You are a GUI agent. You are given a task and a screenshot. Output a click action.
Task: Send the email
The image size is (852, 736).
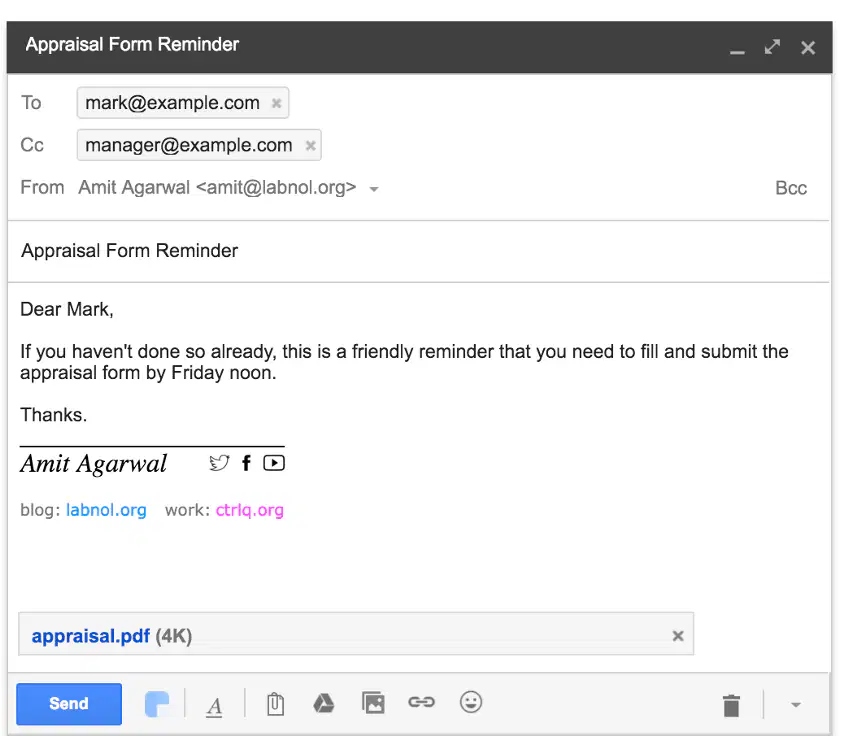point(69,704)
